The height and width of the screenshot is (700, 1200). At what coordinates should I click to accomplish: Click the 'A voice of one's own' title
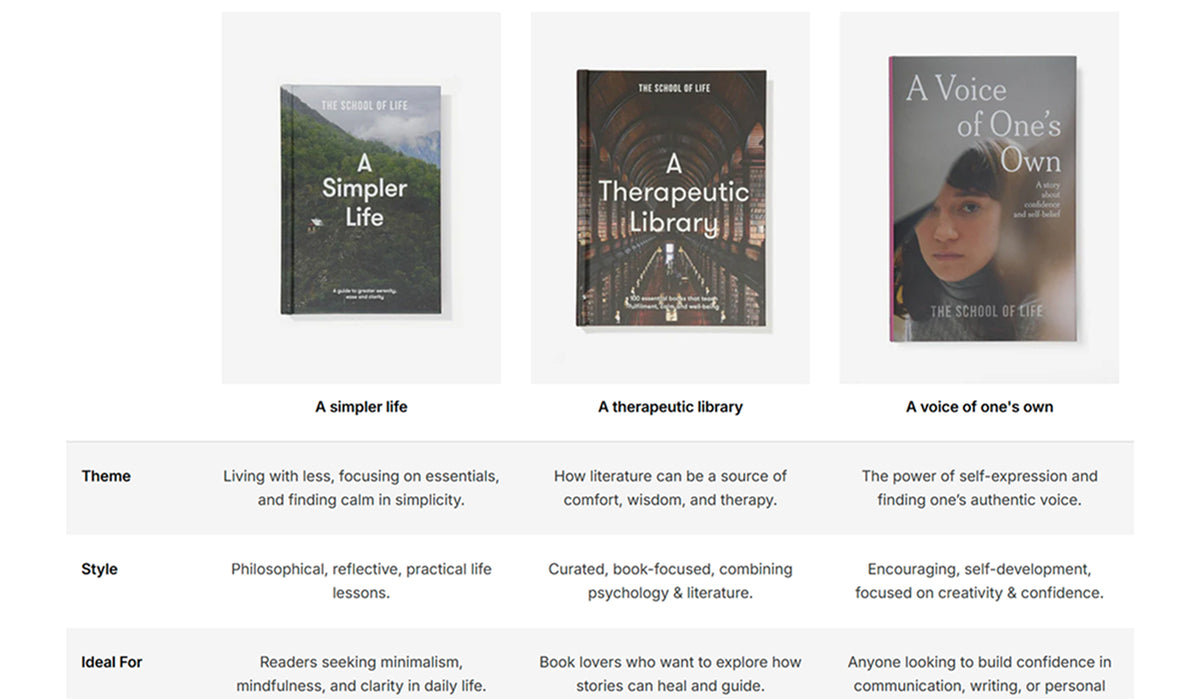(979, 407)
